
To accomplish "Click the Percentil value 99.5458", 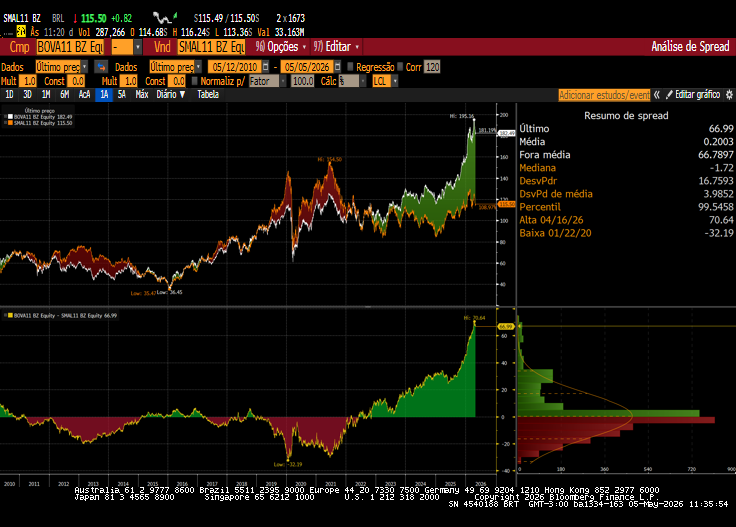I will click(715, 207).
